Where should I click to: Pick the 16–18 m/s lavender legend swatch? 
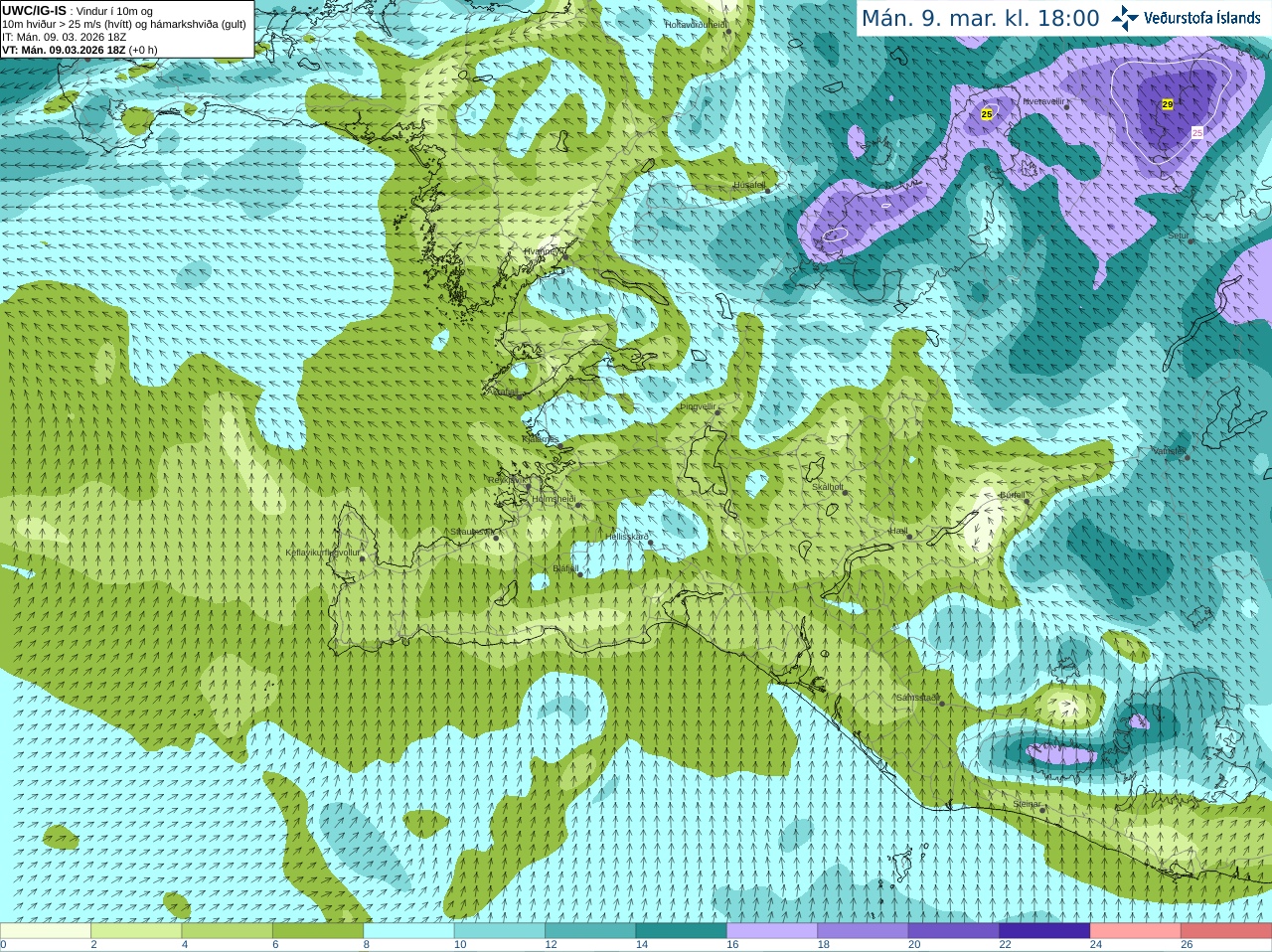(x=772, y=931)
